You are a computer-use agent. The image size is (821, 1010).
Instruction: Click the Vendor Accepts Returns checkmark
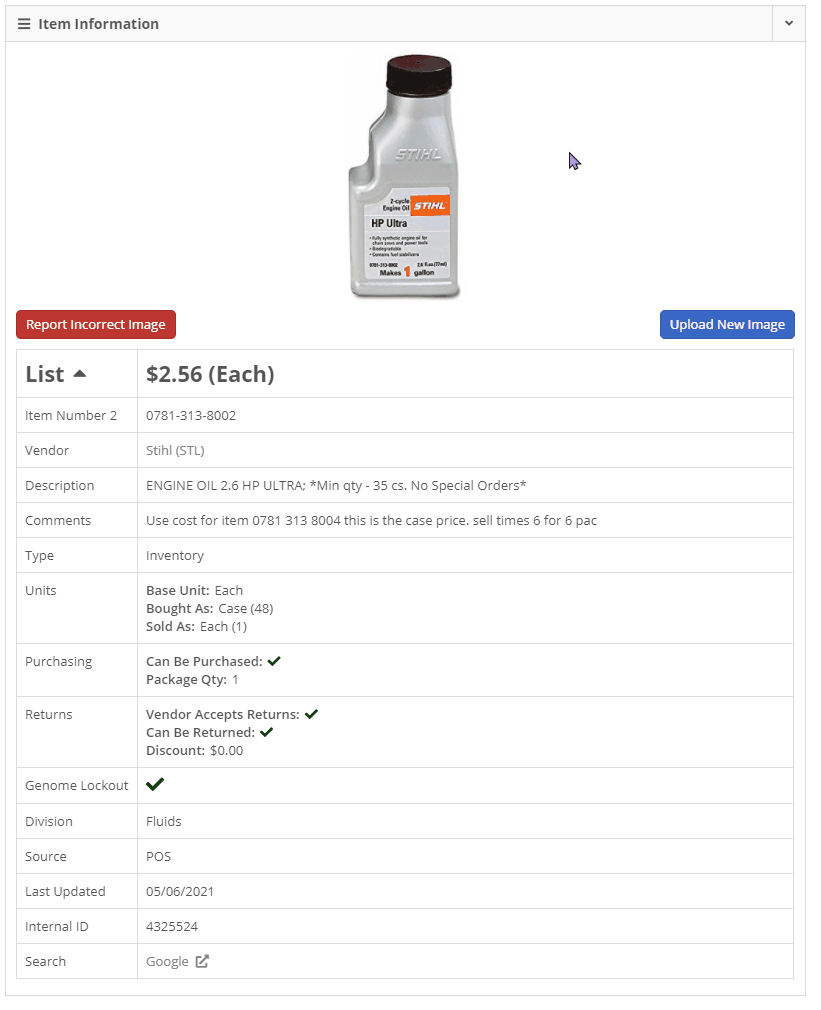pos(312,714)
